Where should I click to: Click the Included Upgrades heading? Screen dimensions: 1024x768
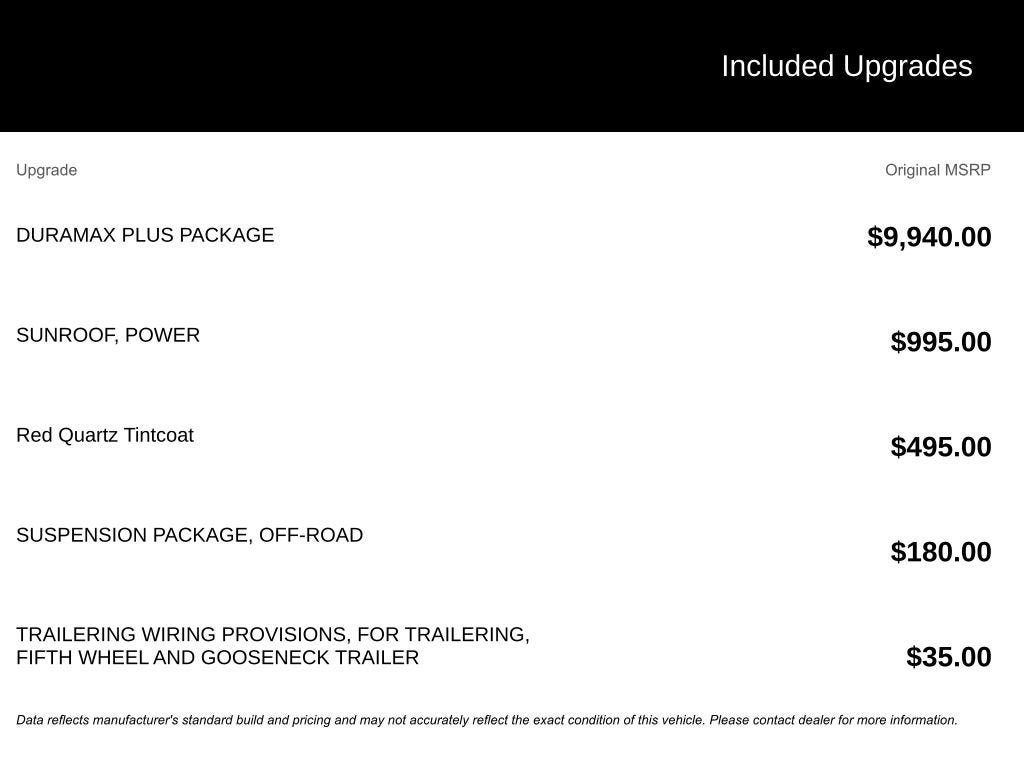coord(846,66)
